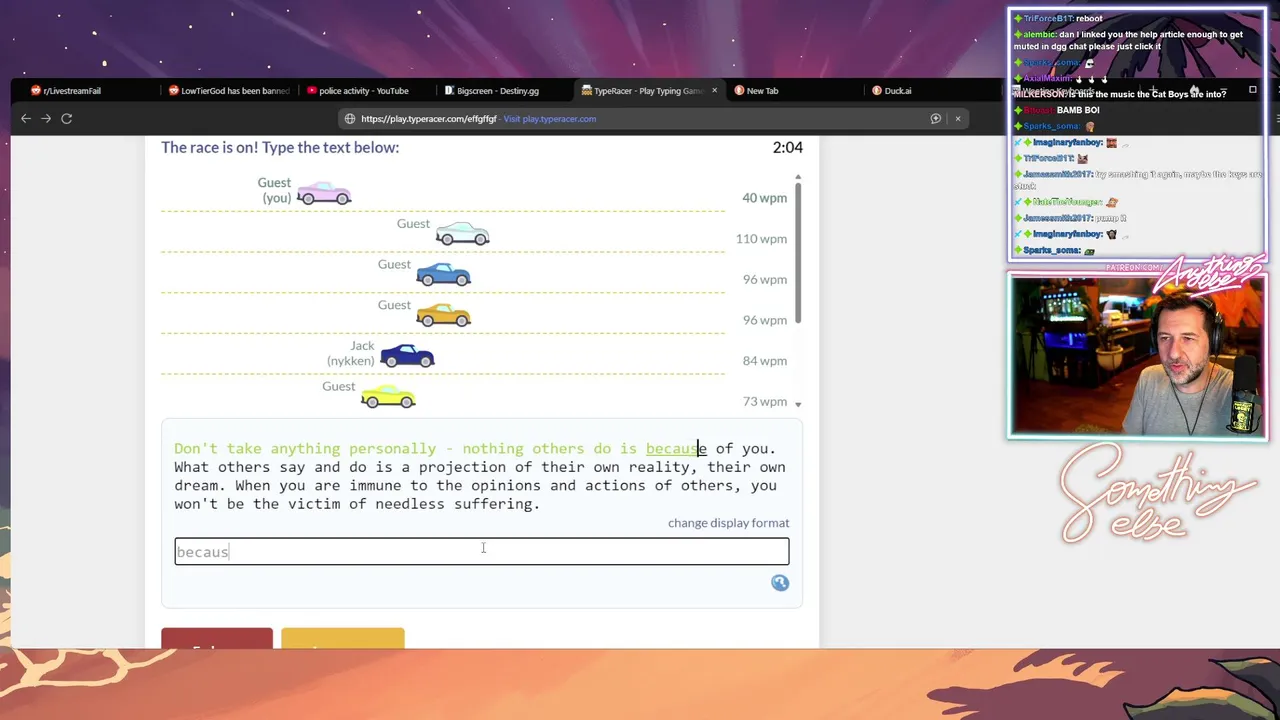The width and height of the screenshot is (1280, 720).
Task: Switch to Bigscreen - Destiny.gg tab
Action: click(497, 90)
